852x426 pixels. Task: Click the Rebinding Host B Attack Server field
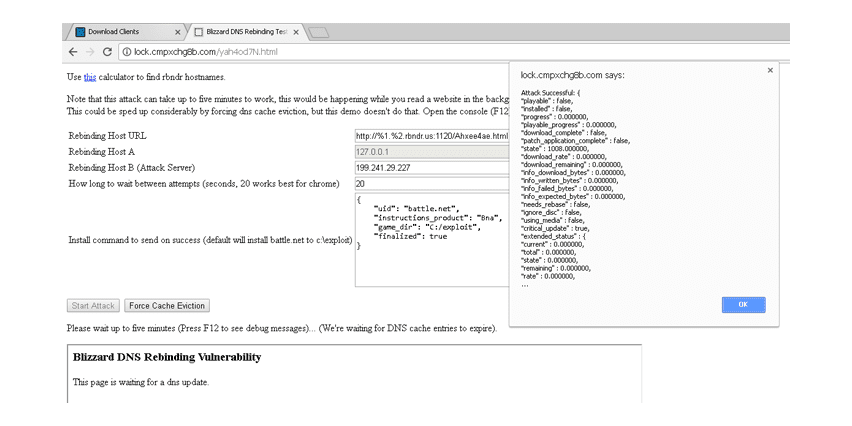point(432,167)
